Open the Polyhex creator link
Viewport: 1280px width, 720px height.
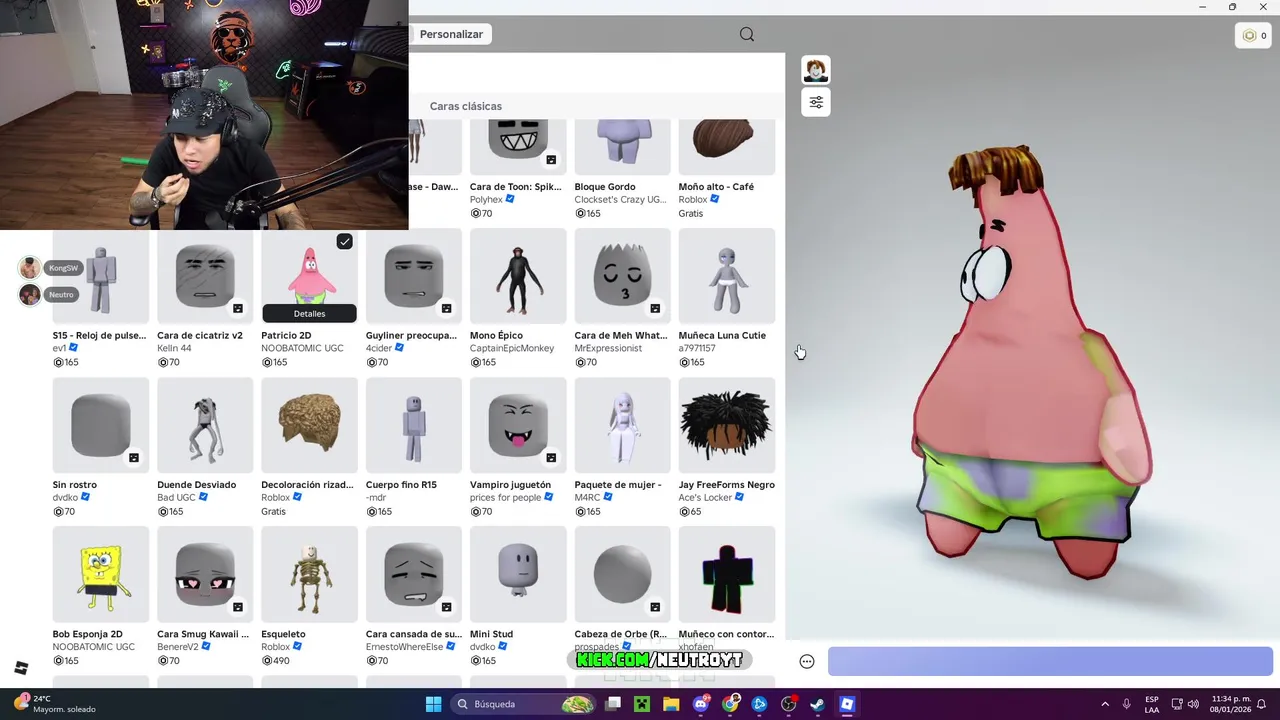click(x=487, y=199)
